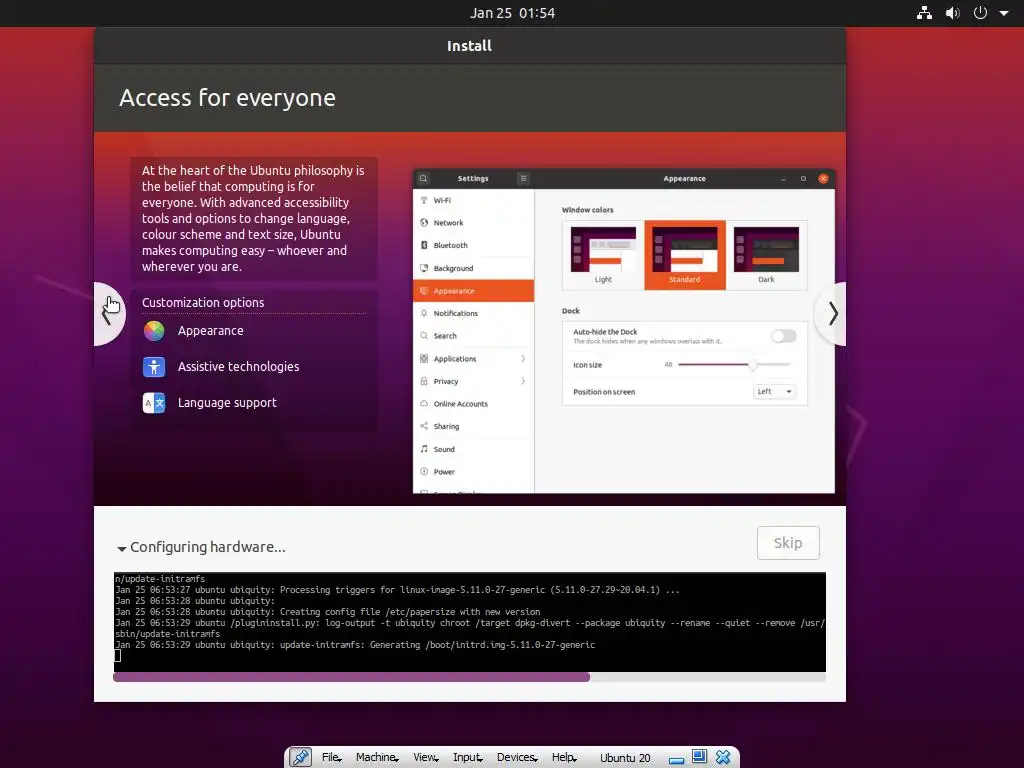Open the VirtualBox File menu
This screenshot has height=768, width=1024.
[331, 758]
